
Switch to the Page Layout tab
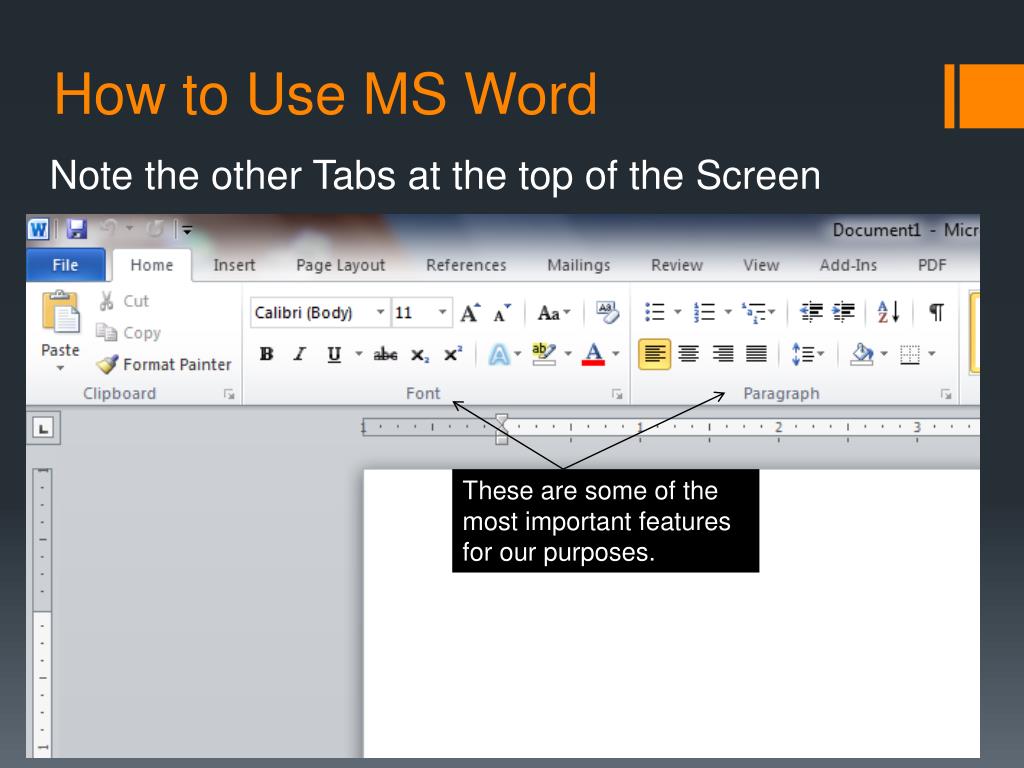(340, 265)
